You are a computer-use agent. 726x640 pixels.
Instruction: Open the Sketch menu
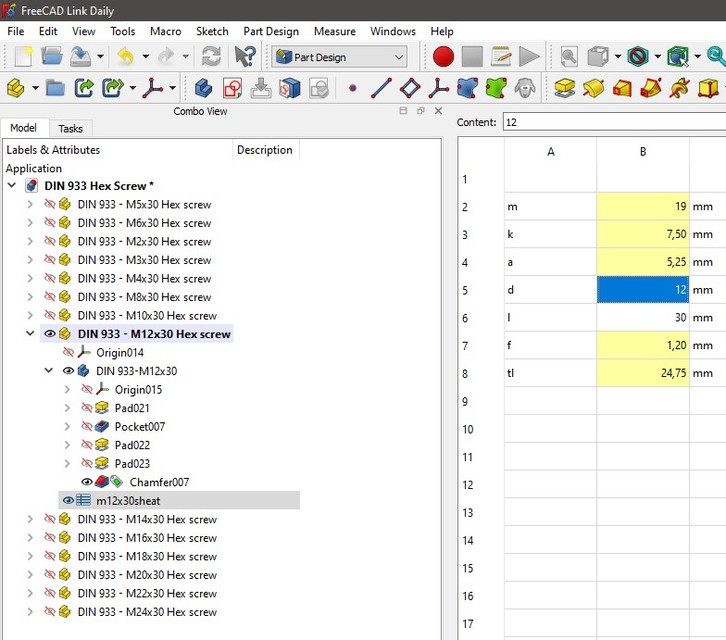212,31
